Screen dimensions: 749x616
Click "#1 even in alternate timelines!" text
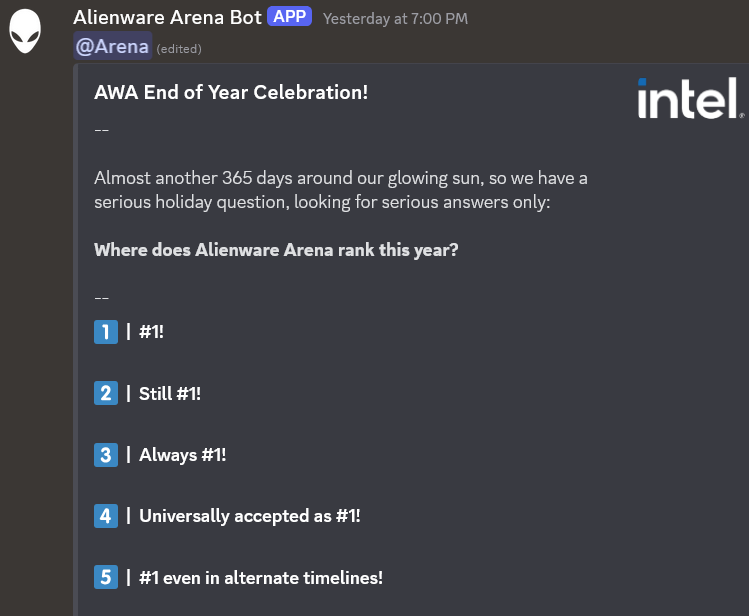point(260,577)
